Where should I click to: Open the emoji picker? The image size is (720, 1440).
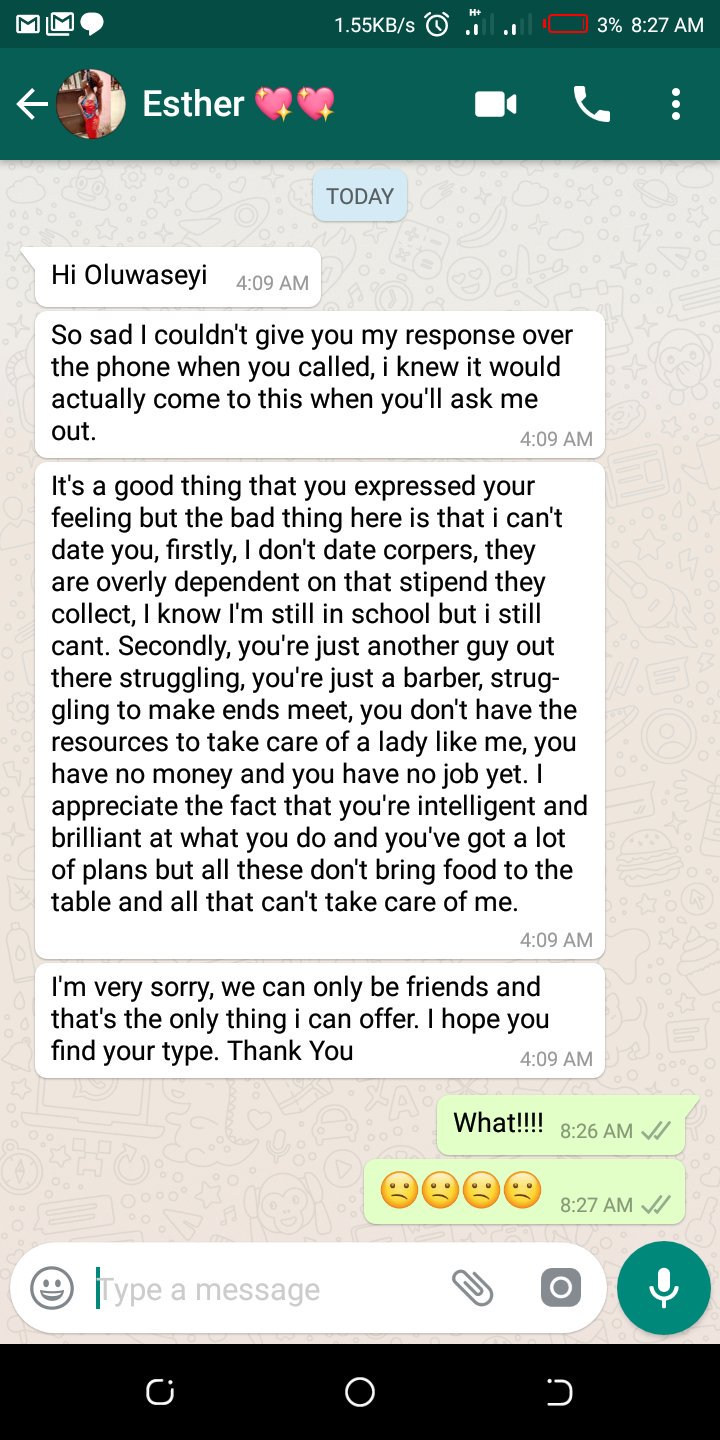[x=52, y=1288]
